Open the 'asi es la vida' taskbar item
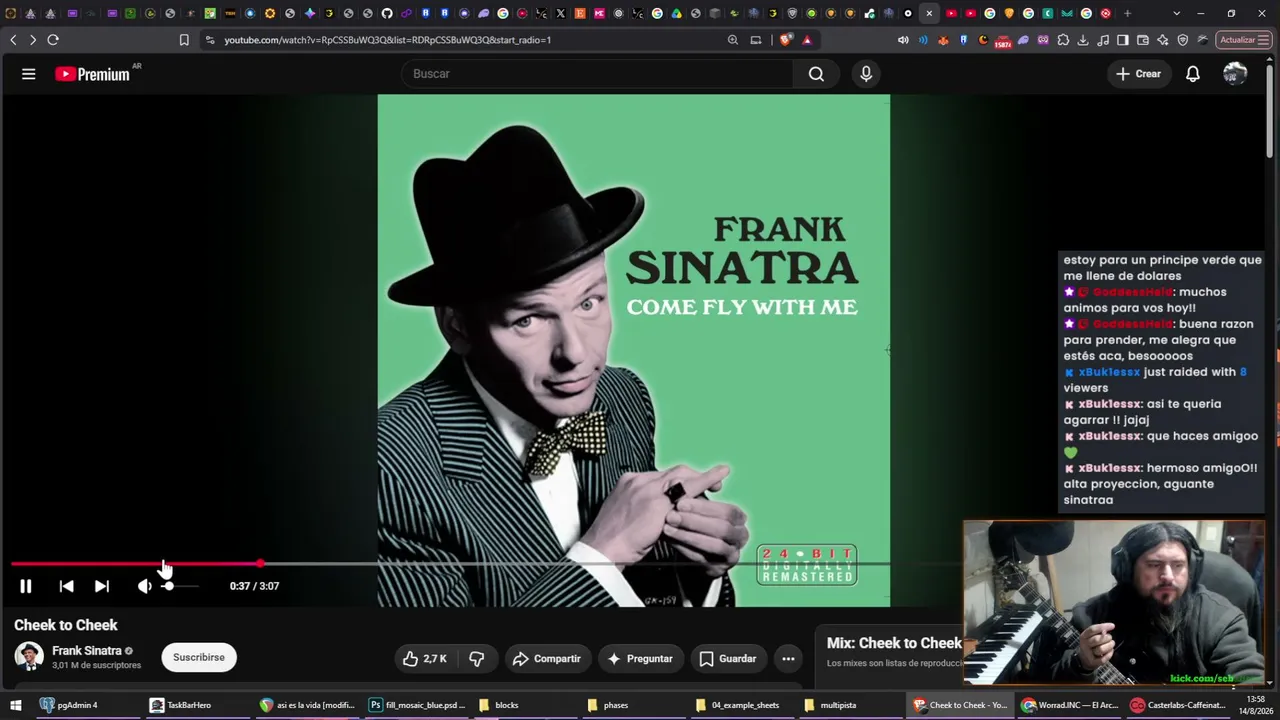1280x720 pixels. coord(307,705)
